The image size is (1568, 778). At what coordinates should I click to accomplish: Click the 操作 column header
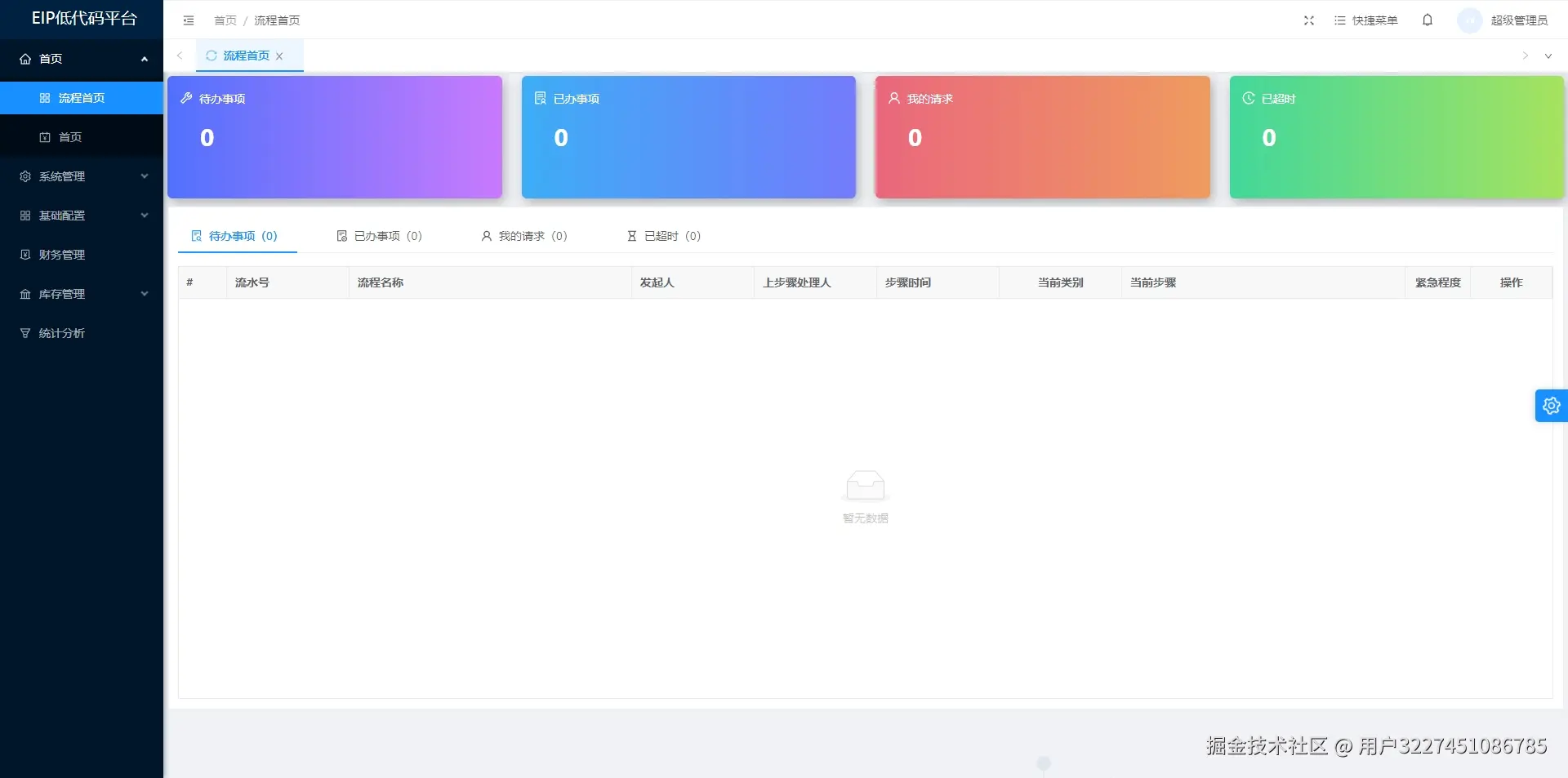coord(1512,282)
